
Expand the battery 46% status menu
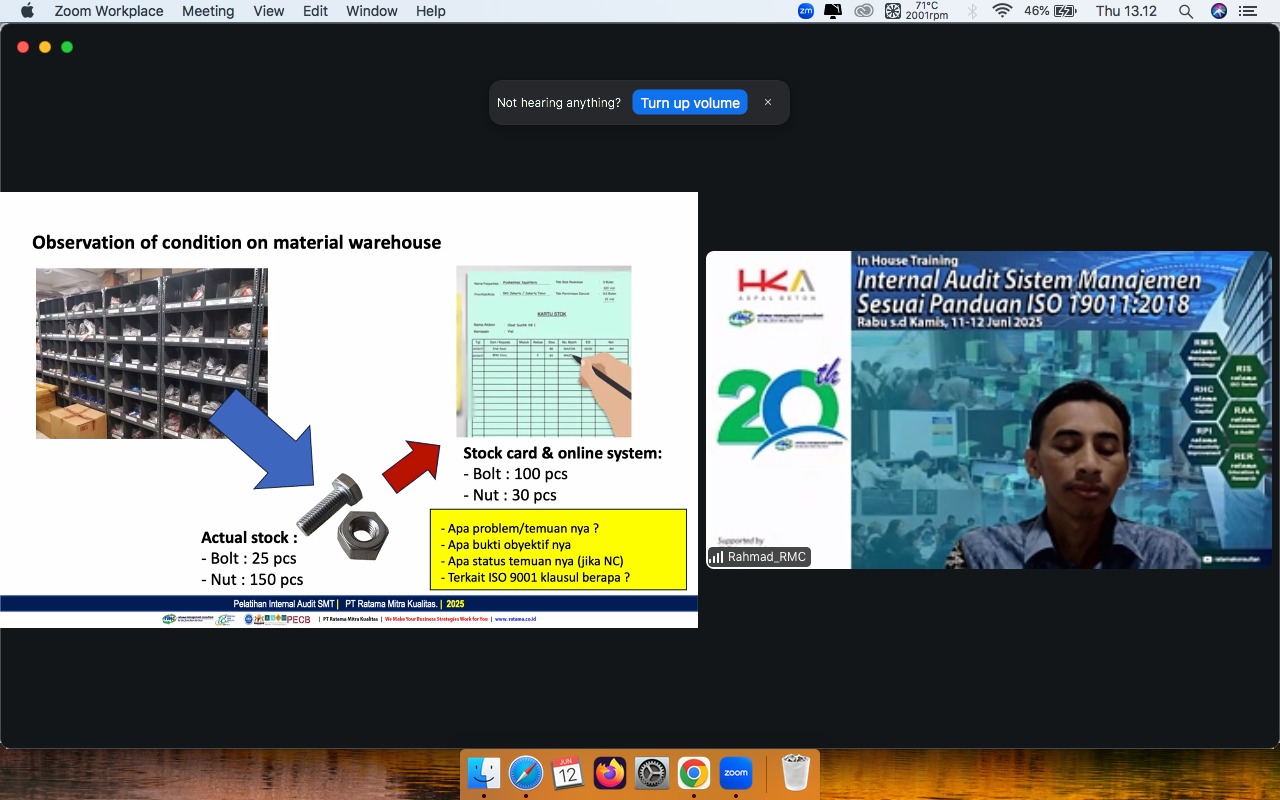(1050, 11)
